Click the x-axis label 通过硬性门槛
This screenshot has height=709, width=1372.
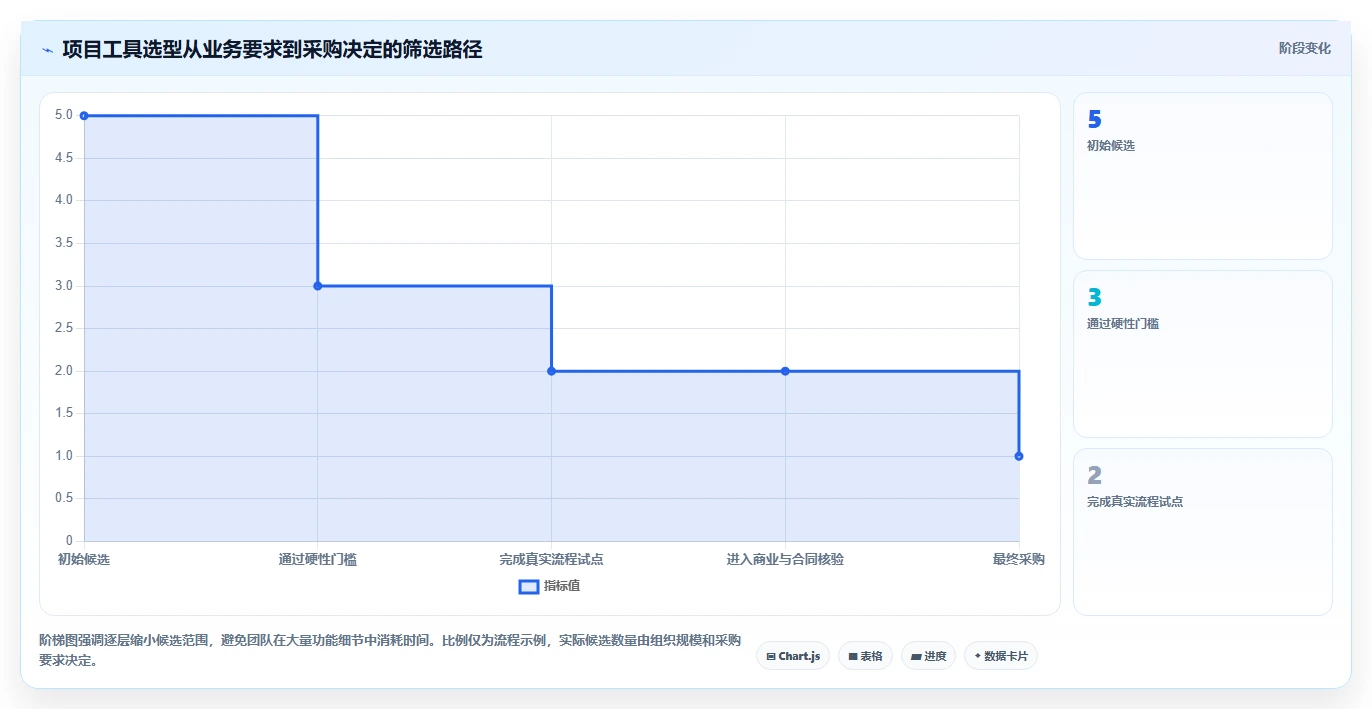pyautogui.click(x=318, y=560)
